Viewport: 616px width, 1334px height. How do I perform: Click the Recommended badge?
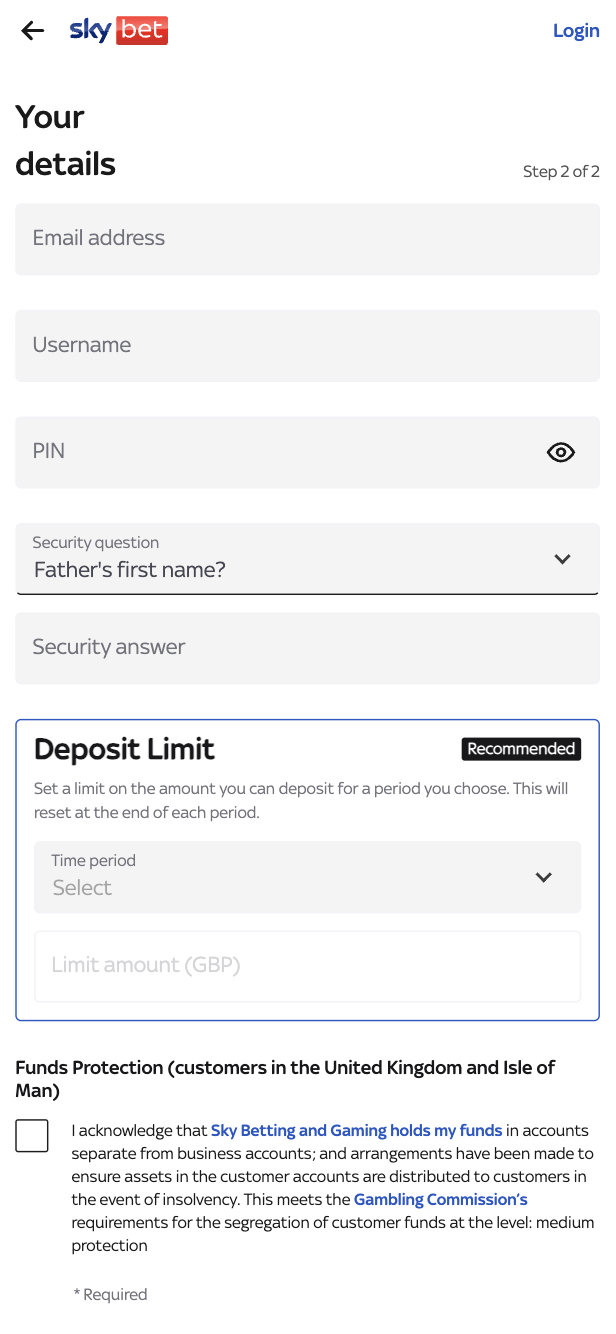tap(521, 749)
